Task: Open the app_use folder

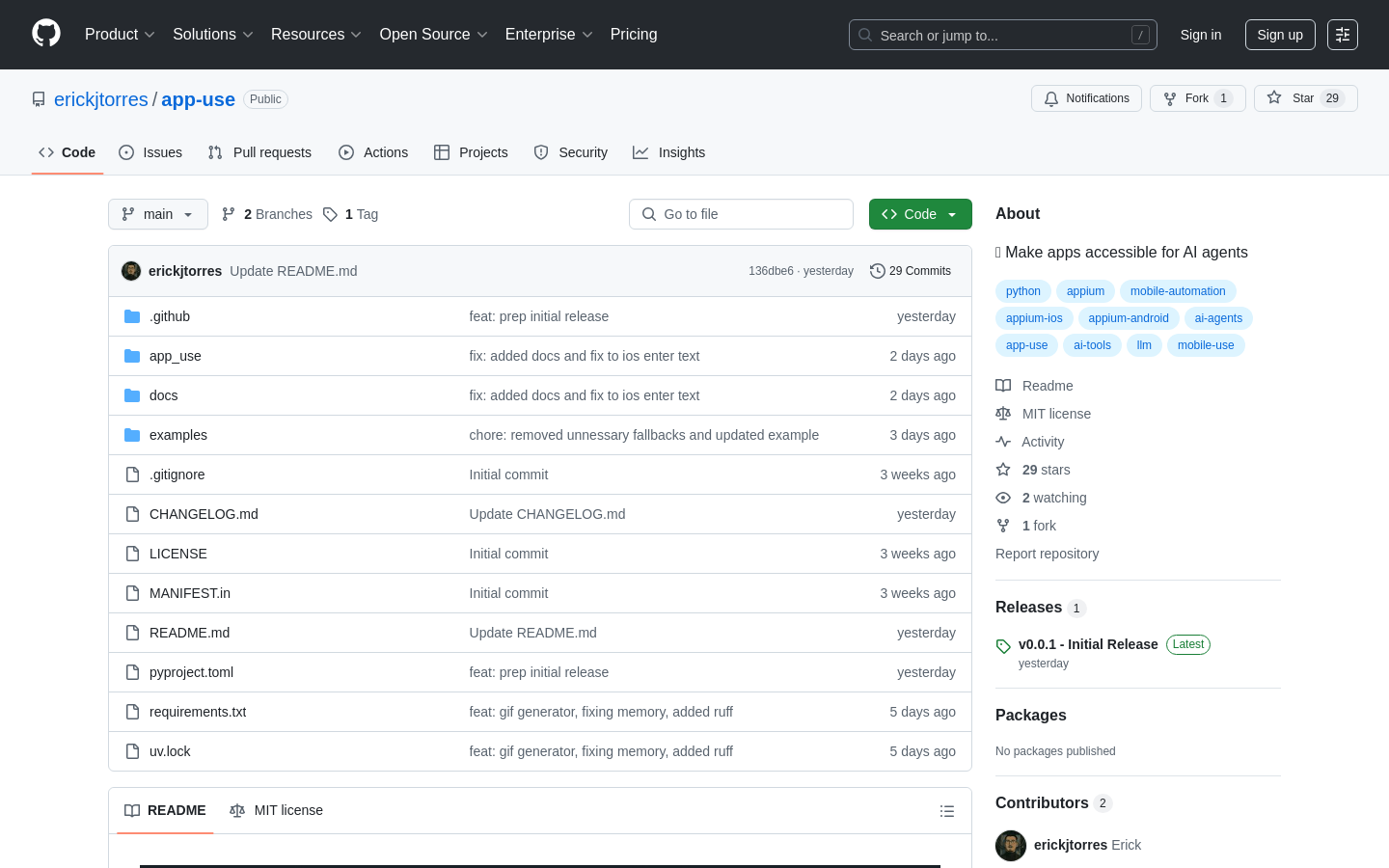Action: (x=176, y=356)
